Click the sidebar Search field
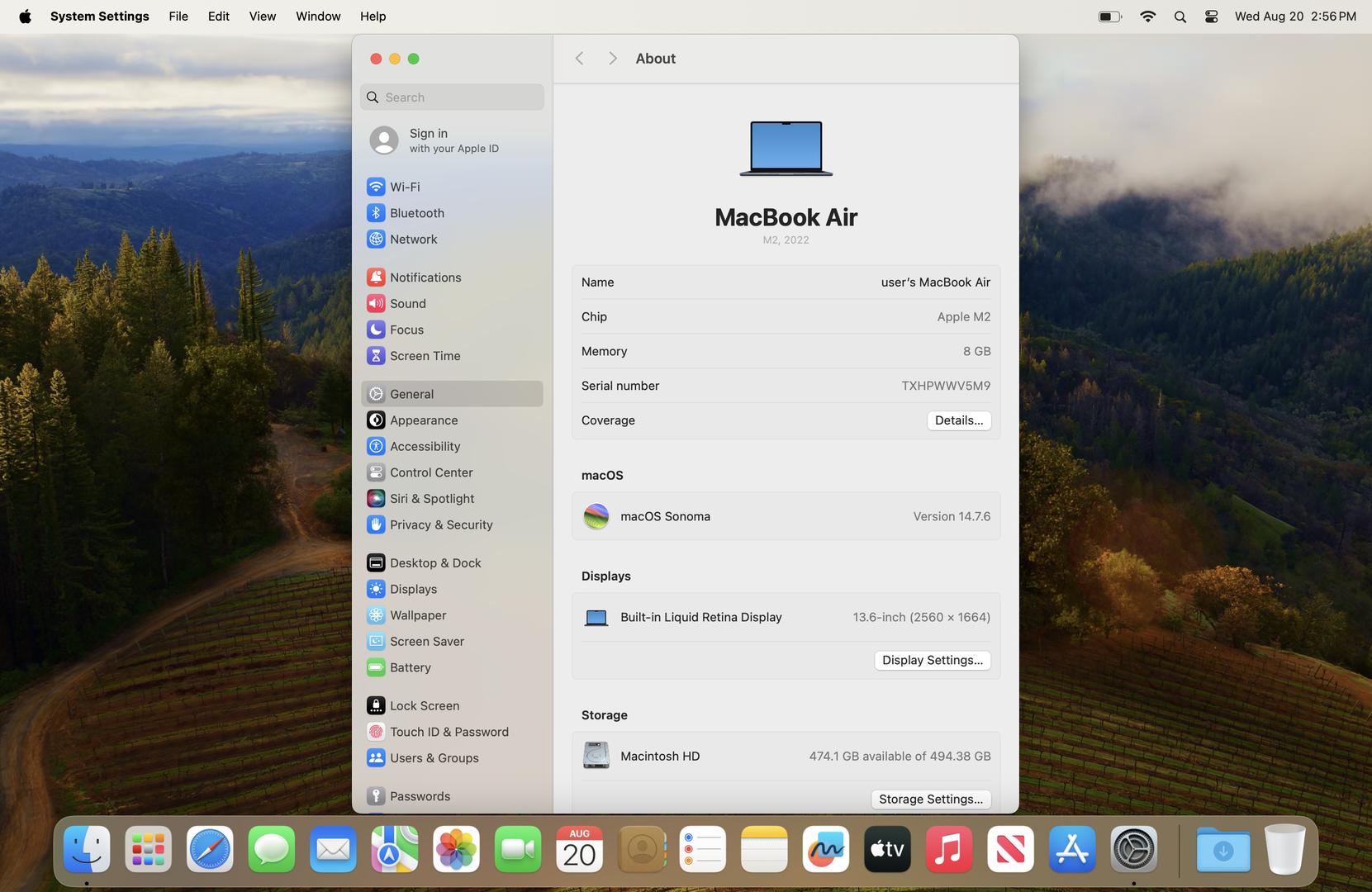Image resolution: width=1372 pixels, height=892 pixels. tap(452, 97)
